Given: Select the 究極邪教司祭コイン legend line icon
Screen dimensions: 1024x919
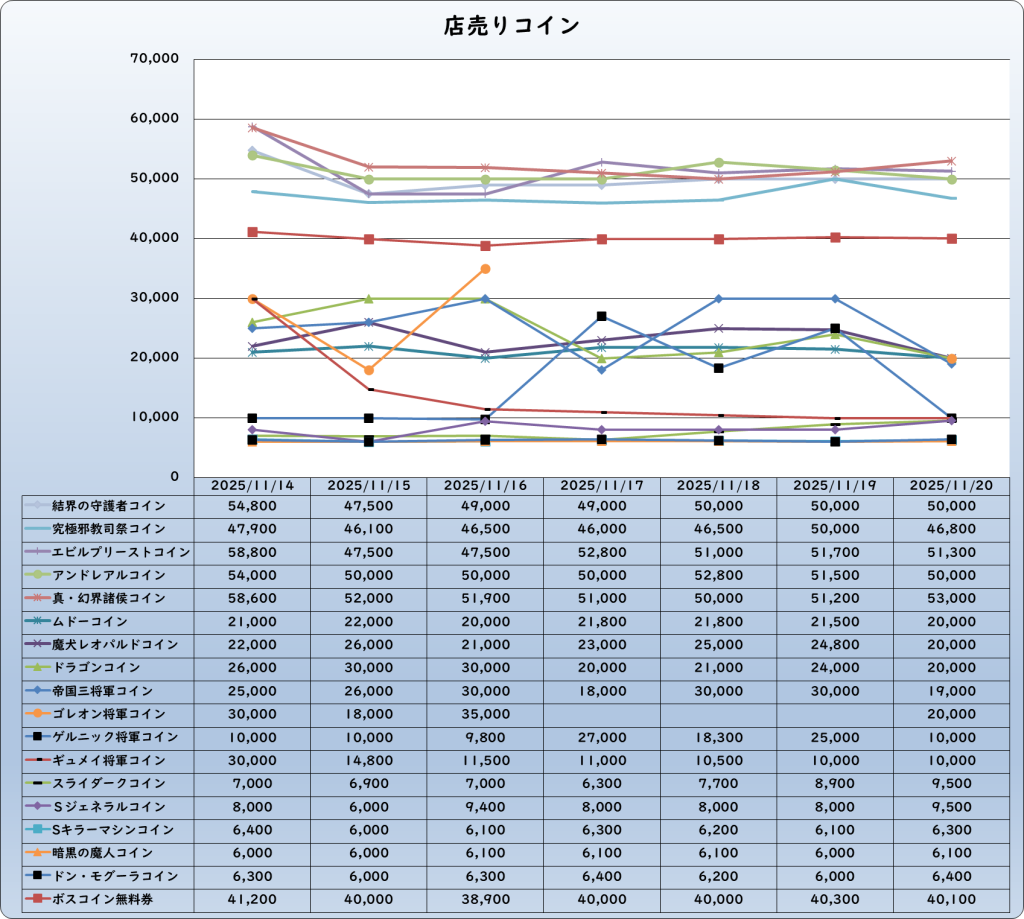Looking at the screenshot, I should pos(37,529).
